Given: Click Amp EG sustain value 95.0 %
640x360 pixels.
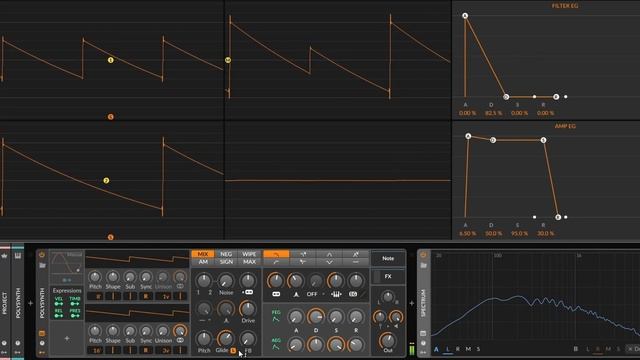Looking at the screenshot, I should click(x=519, y=233).
